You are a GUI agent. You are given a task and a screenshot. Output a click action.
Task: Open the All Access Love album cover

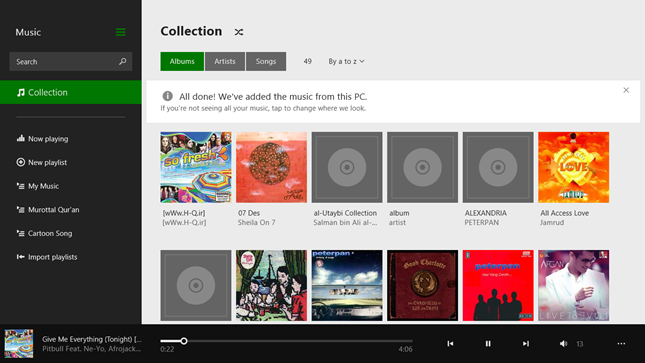[x=574, y=167]
